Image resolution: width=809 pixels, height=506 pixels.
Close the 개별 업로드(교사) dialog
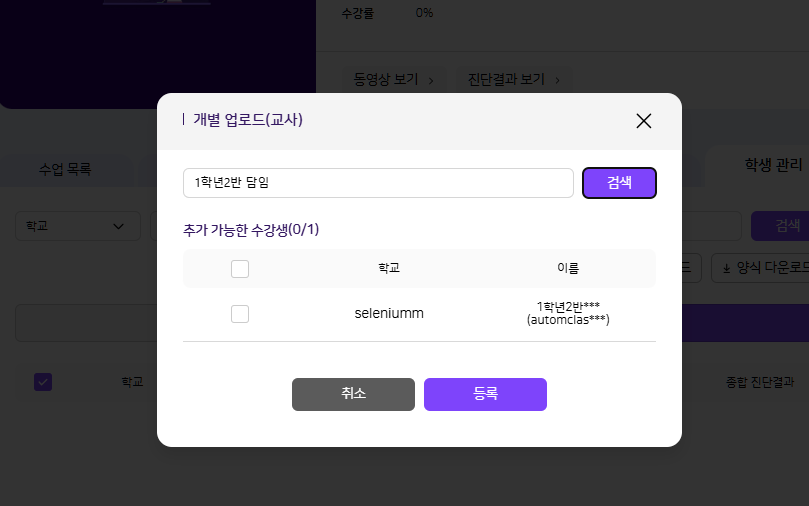tap(643, 121)
